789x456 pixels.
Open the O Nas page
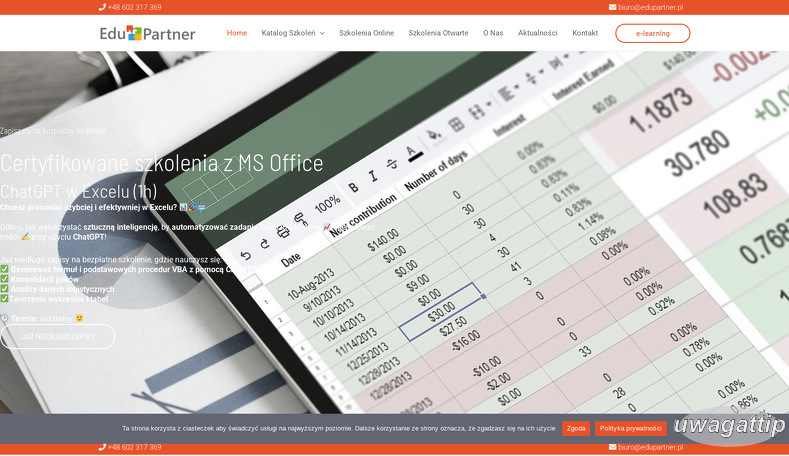(x=493, y=33)
